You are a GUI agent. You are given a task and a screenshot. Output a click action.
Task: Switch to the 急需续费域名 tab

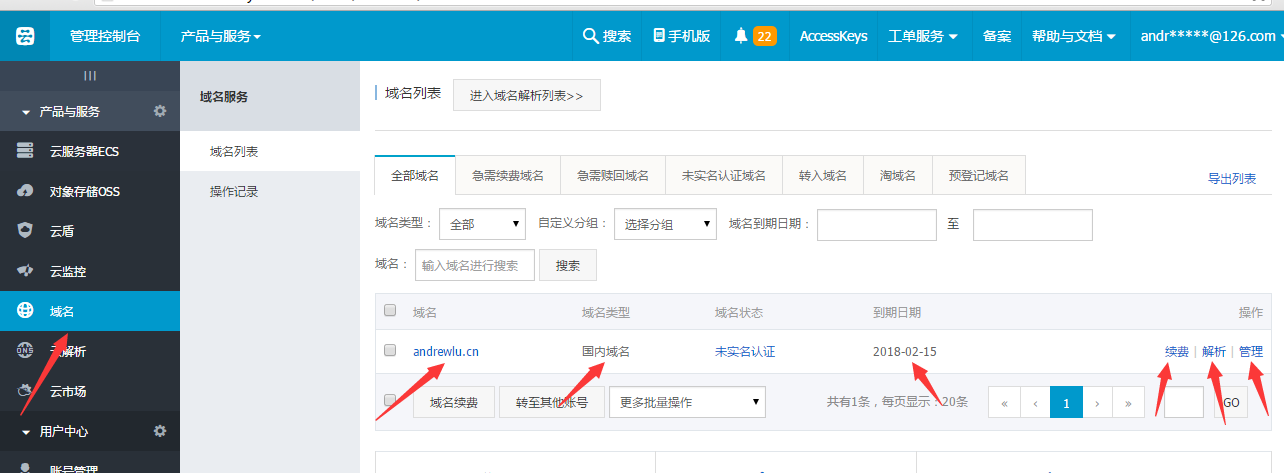[x=508, y=175]
